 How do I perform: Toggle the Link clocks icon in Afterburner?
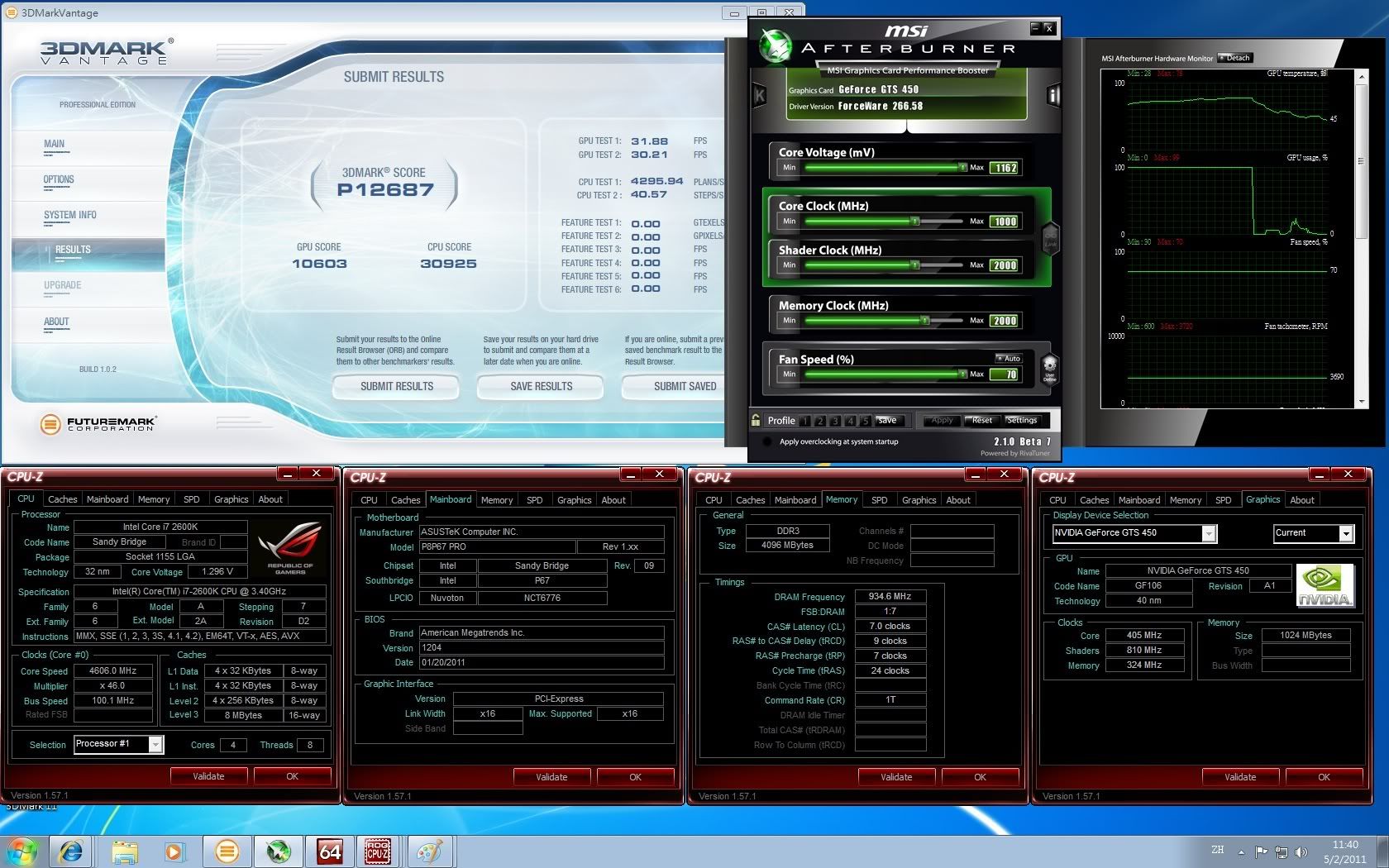coord(1051,240)
